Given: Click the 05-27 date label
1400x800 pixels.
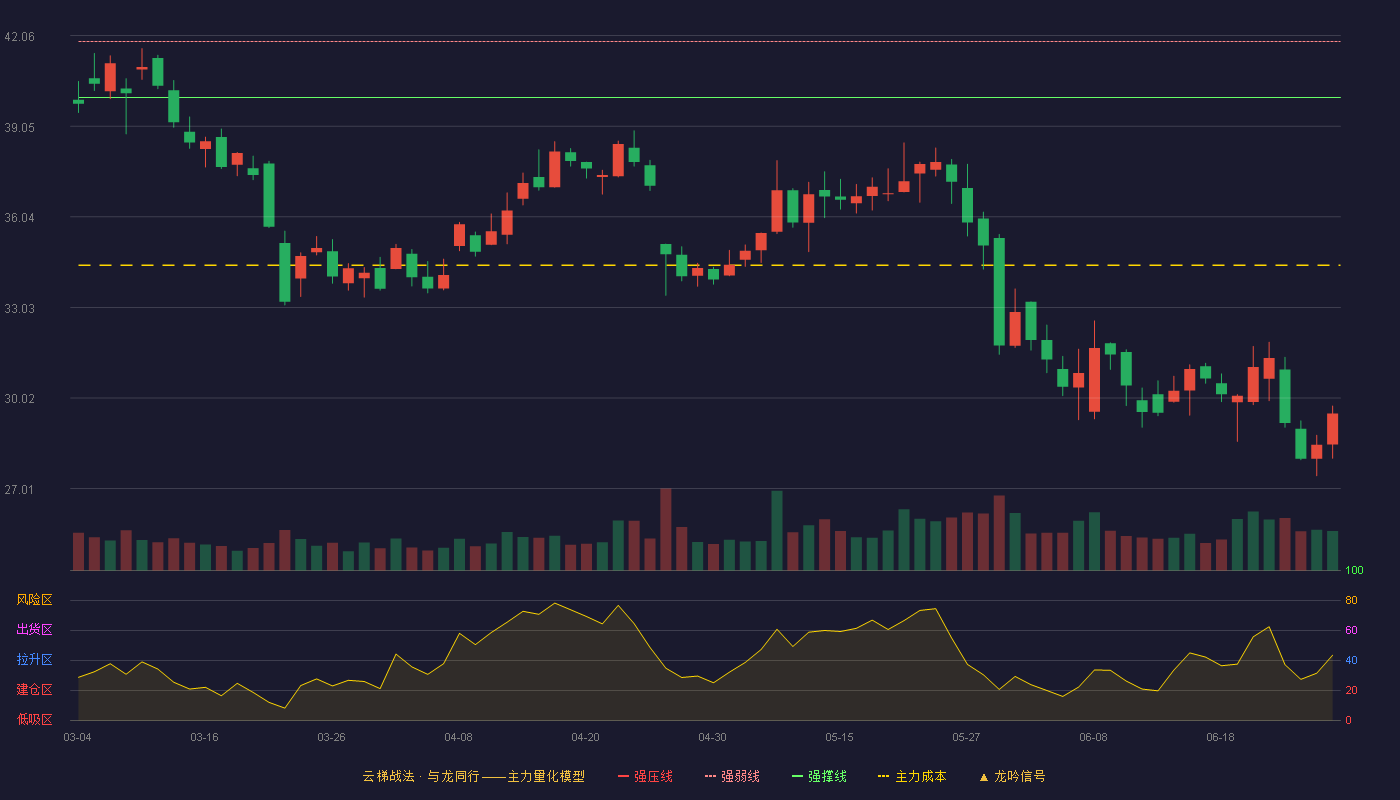Looking at the screenshot, I should click(966, 737).
